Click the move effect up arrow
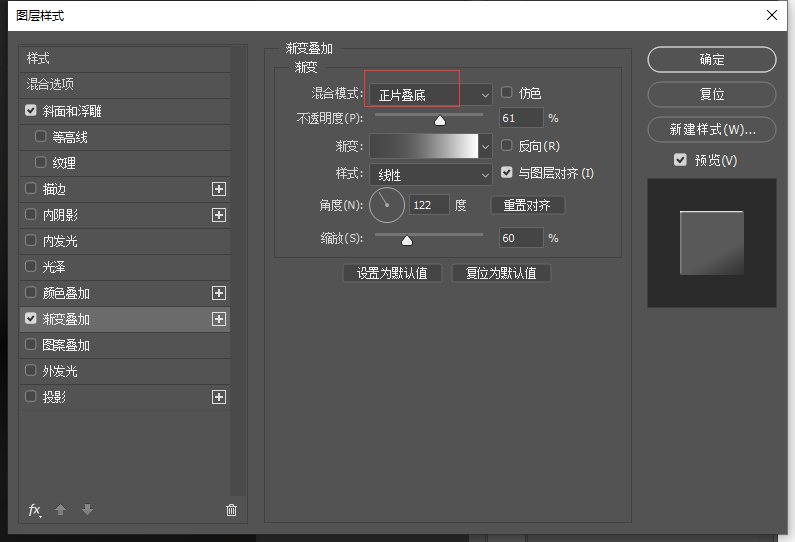Viewport: 795px width, 542px height. (x=60, y=510)
